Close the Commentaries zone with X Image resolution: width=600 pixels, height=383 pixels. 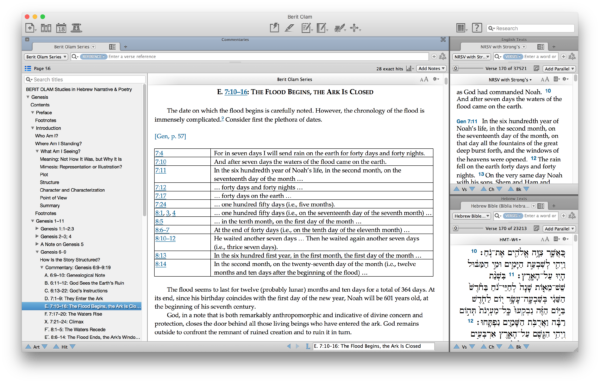click(443, 39)
